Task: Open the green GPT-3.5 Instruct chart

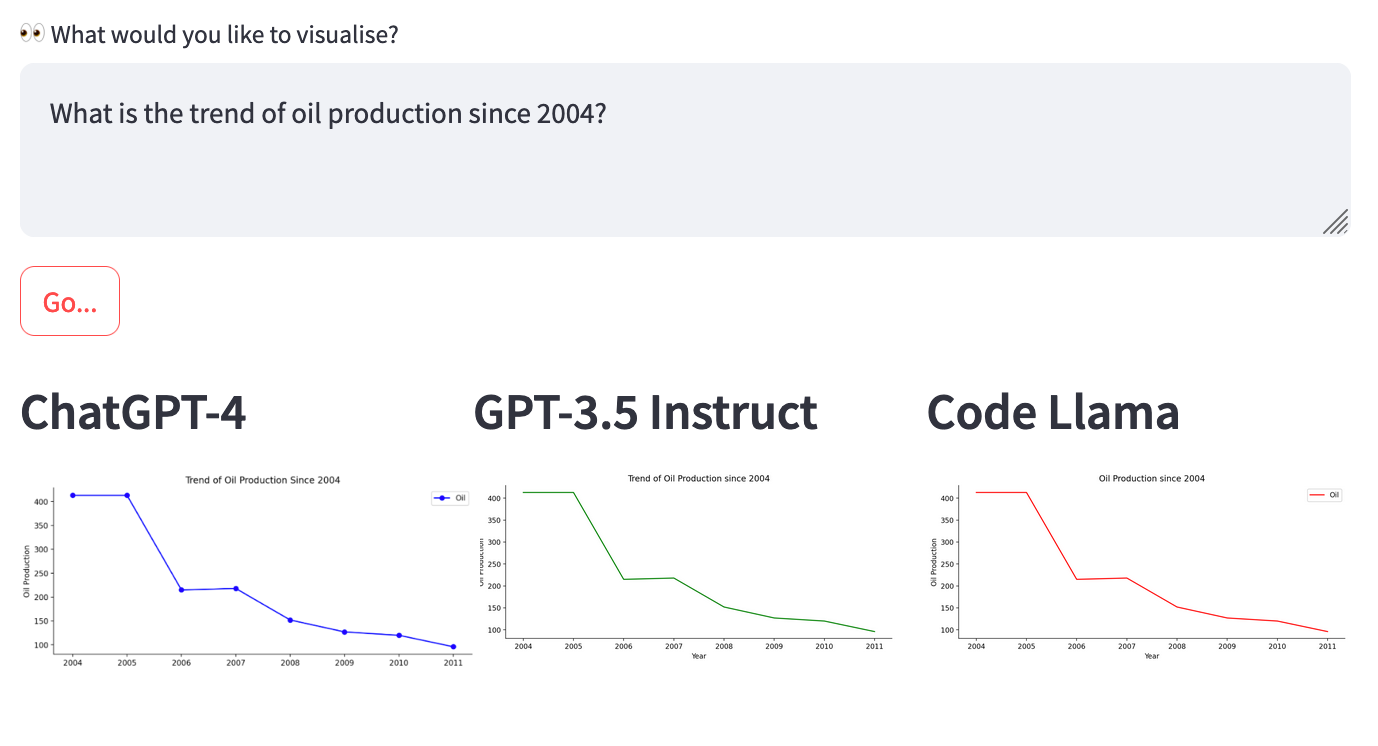Action: [690, 565]
